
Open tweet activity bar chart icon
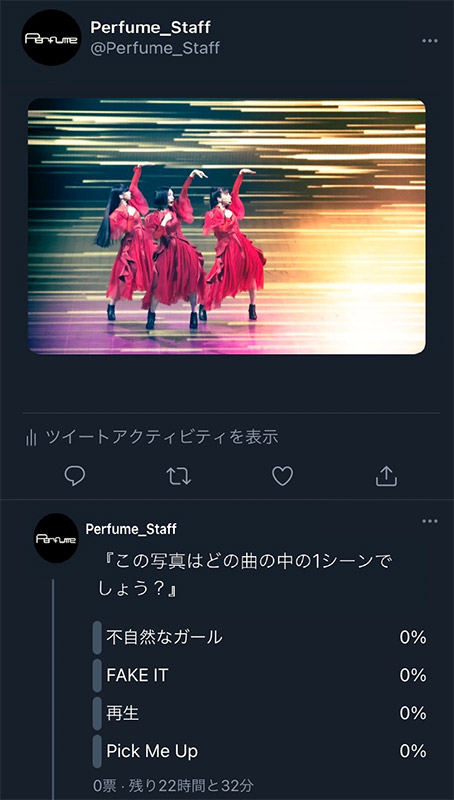click(x=31, y=437)
